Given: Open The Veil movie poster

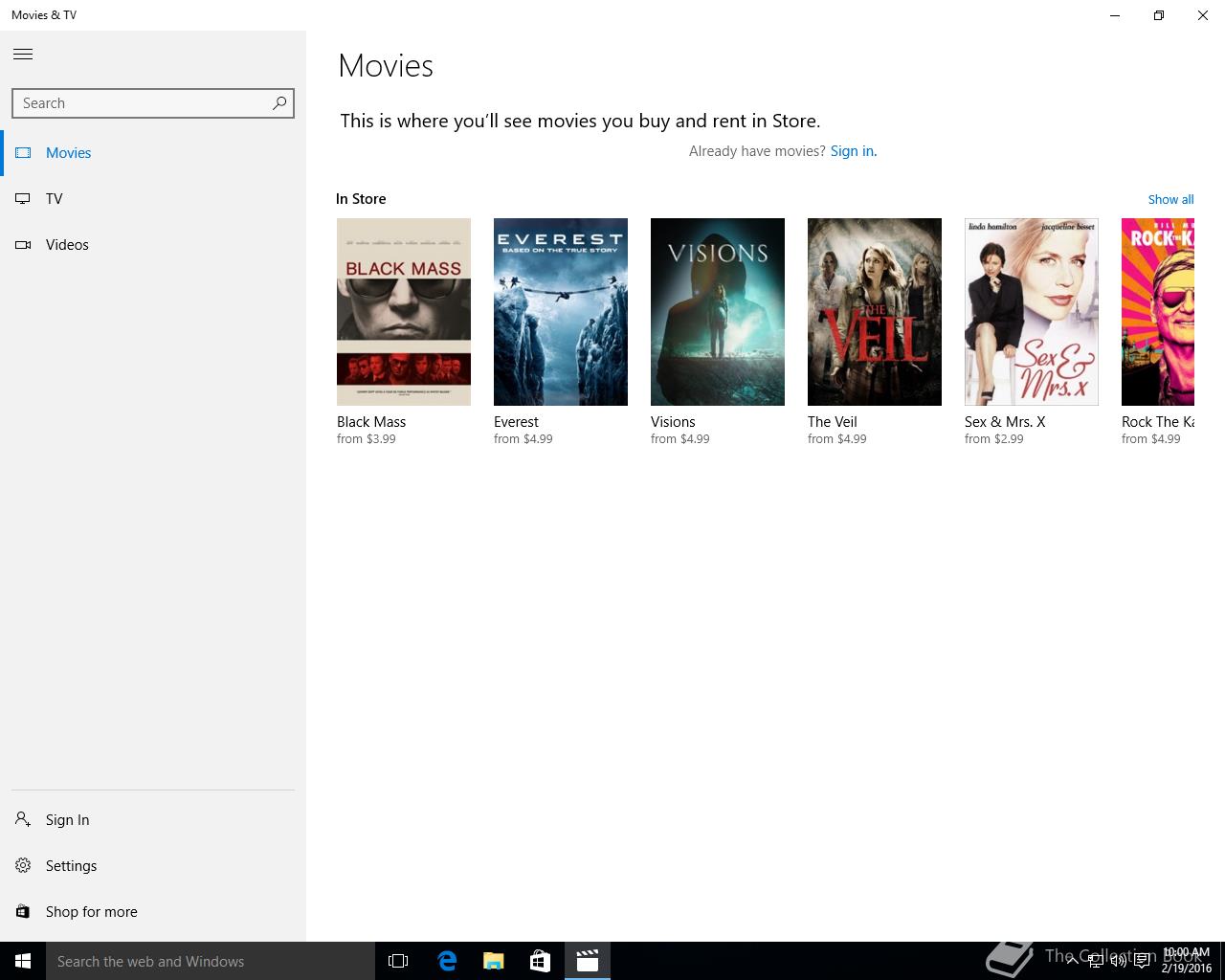Looking at the screenshot, I should 875,312.
